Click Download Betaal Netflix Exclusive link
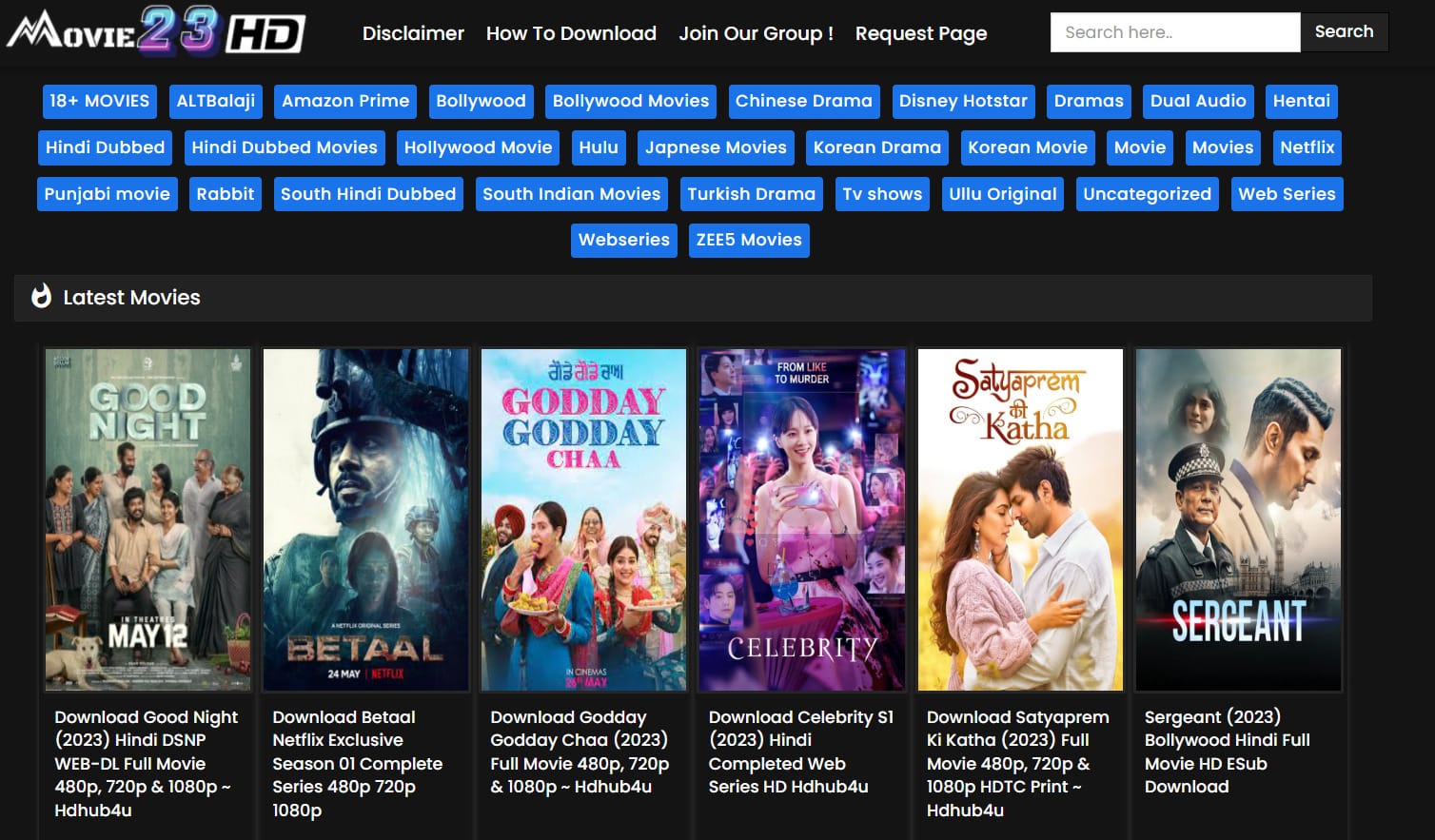The height and width of the screenshot is (840, 1435). click(357, 764)
